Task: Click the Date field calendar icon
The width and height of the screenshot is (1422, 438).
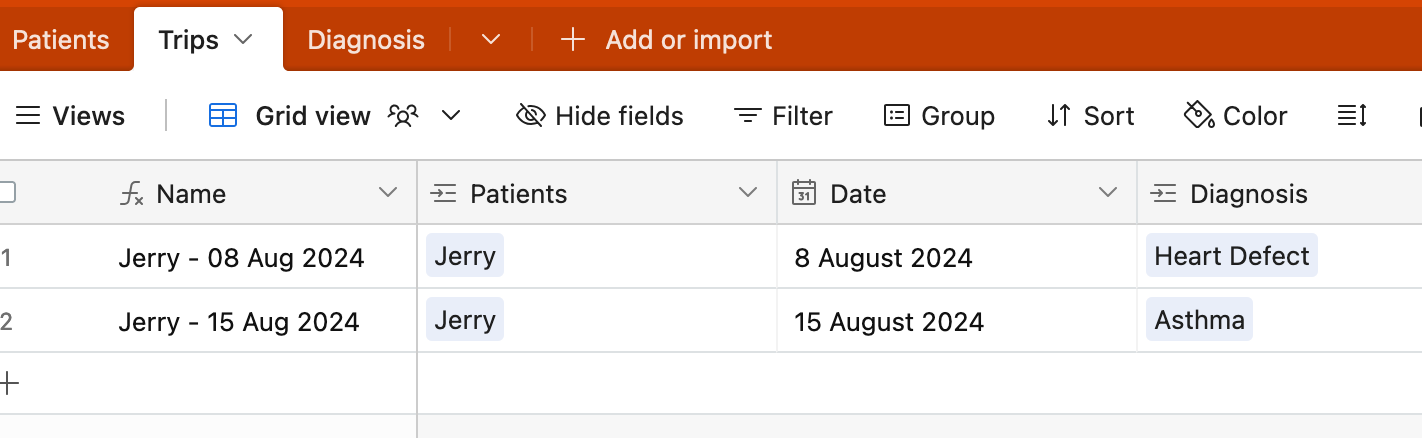Action: (803, 193)
